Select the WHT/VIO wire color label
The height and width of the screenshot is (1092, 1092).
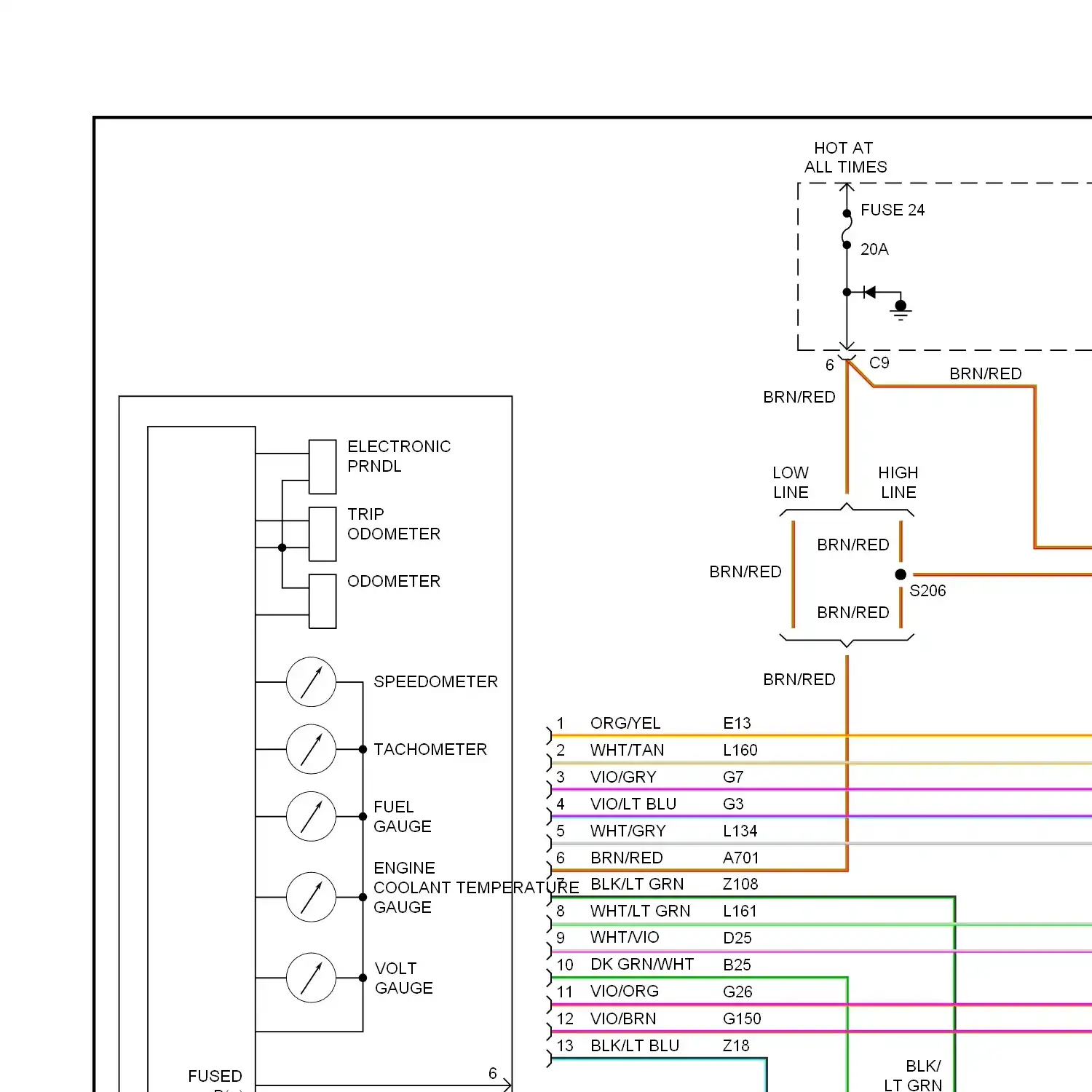point(625,937)
